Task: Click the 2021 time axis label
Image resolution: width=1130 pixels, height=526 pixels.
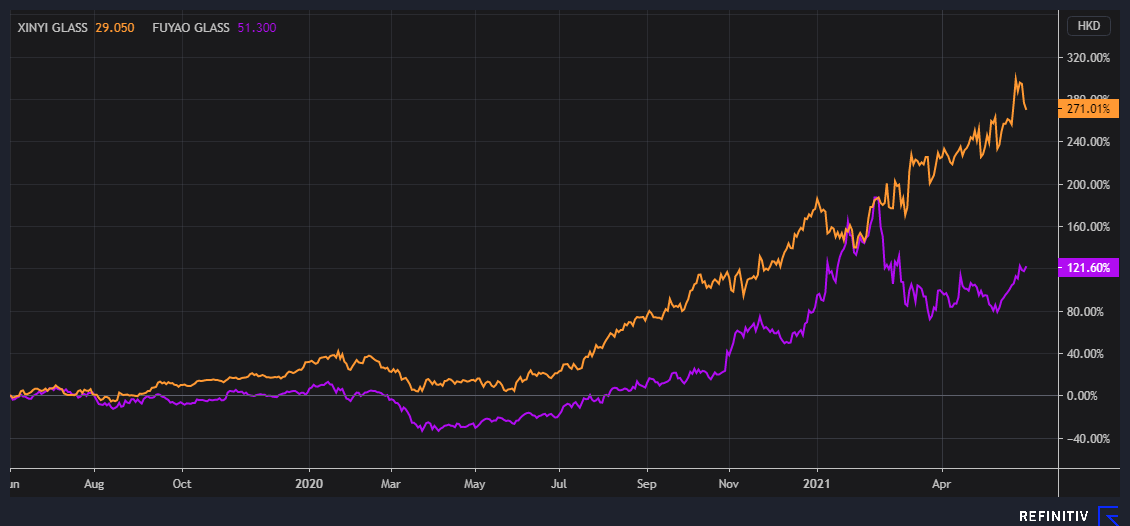Action: tap(817, 486)
